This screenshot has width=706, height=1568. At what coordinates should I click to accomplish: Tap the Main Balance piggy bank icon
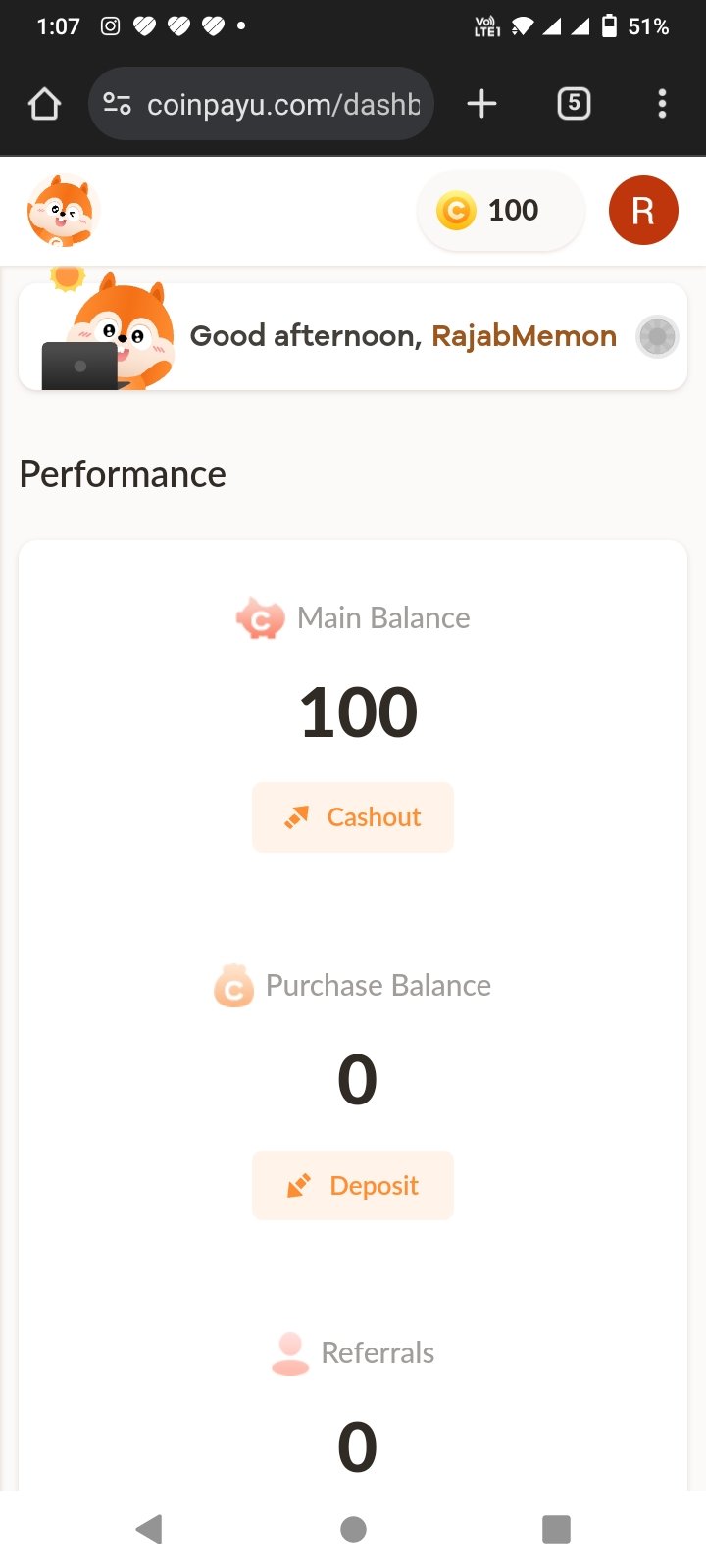coord(260,618)
